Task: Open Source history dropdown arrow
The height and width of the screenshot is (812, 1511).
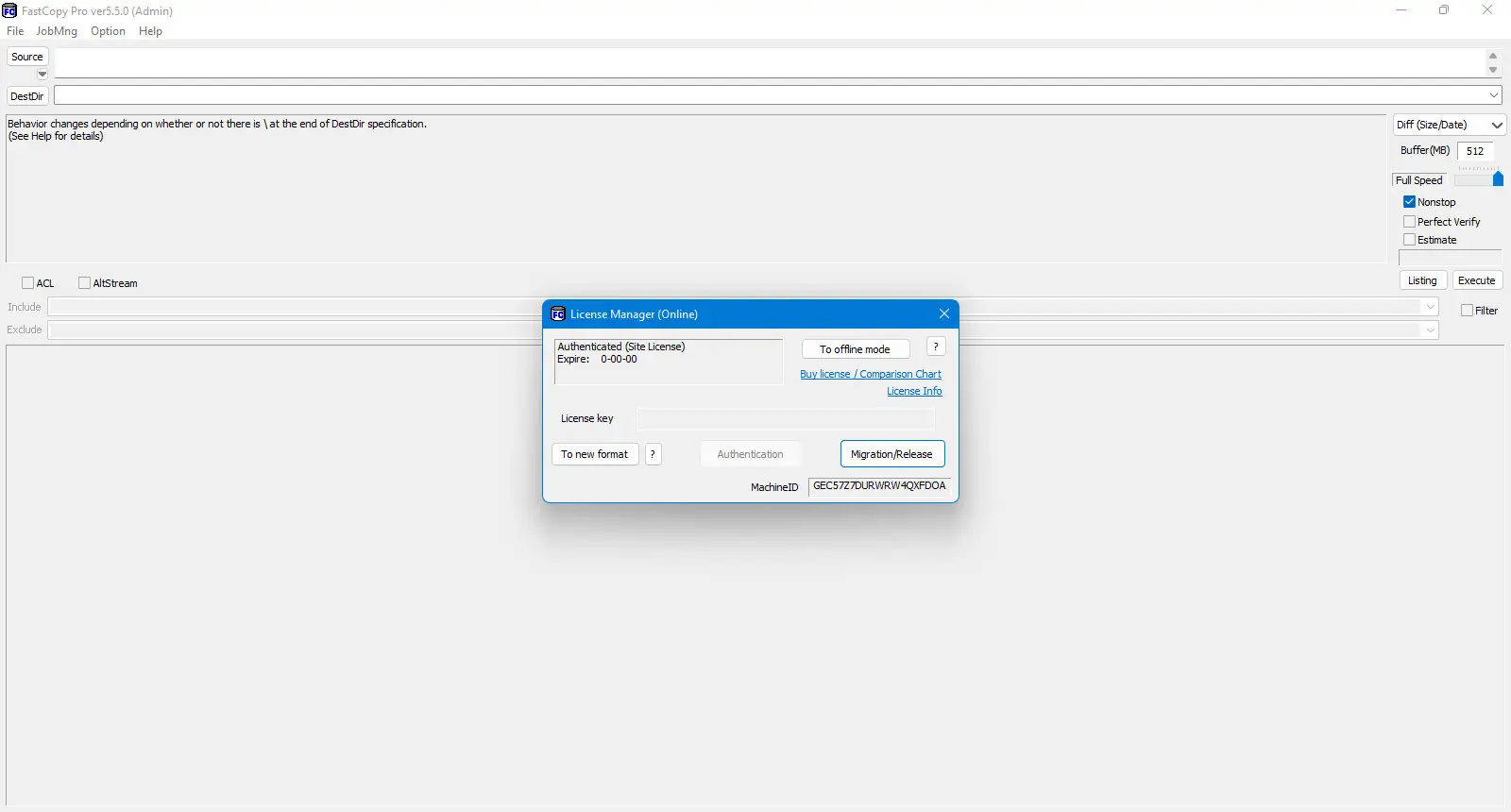Action: [x=42, y=74]
